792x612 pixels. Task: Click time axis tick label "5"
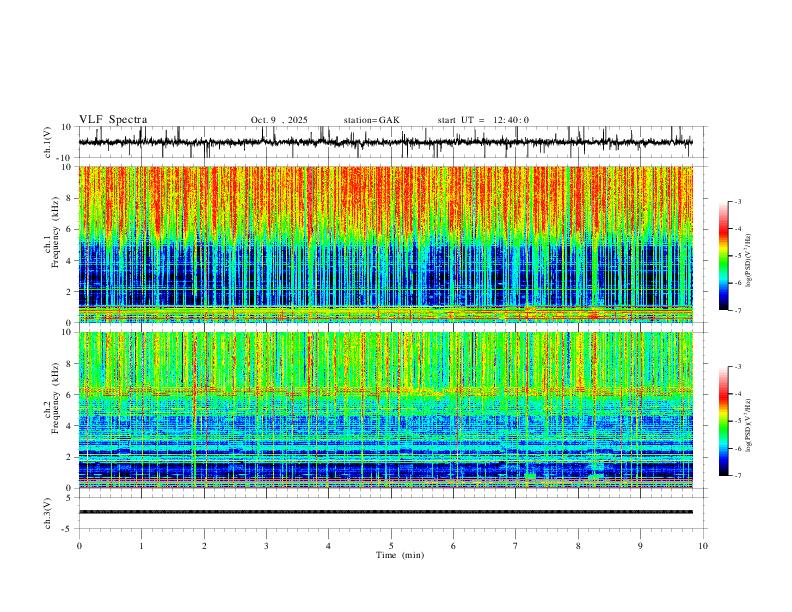[x=391, y=546]
